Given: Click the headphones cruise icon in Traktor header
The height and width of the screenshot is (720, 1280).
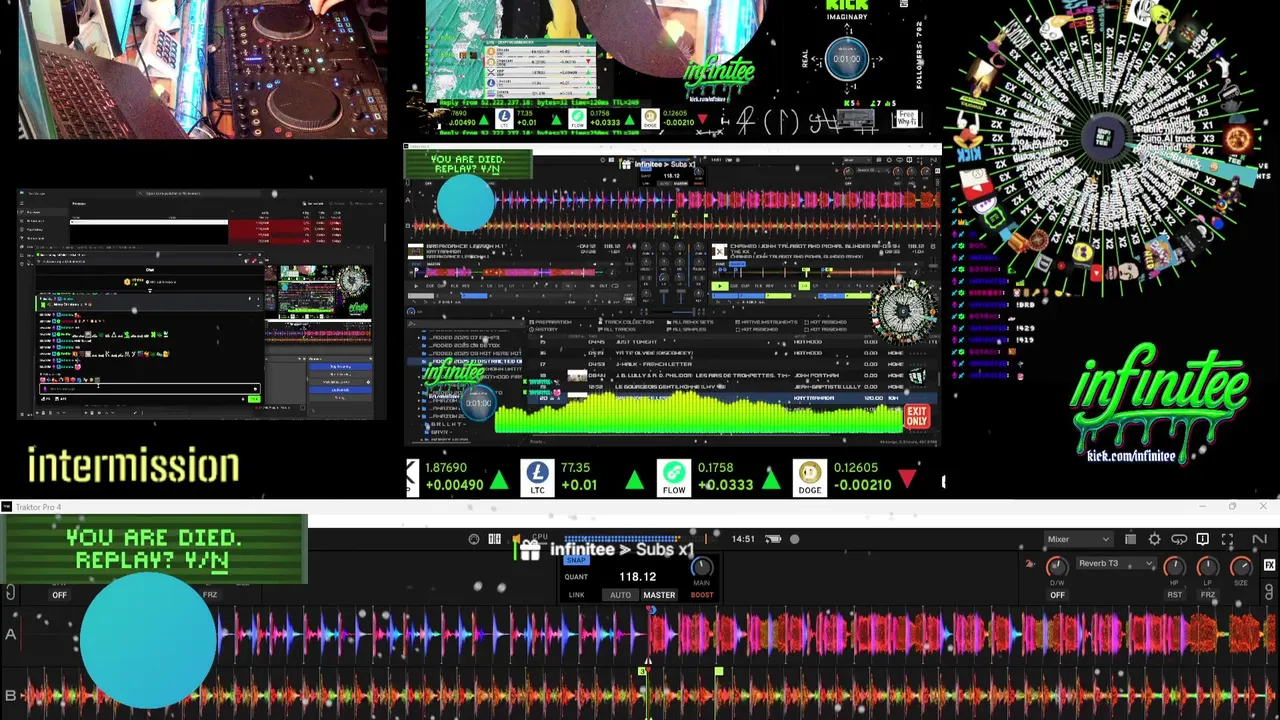Looking at the screenshot, I should click(1179, 539).
